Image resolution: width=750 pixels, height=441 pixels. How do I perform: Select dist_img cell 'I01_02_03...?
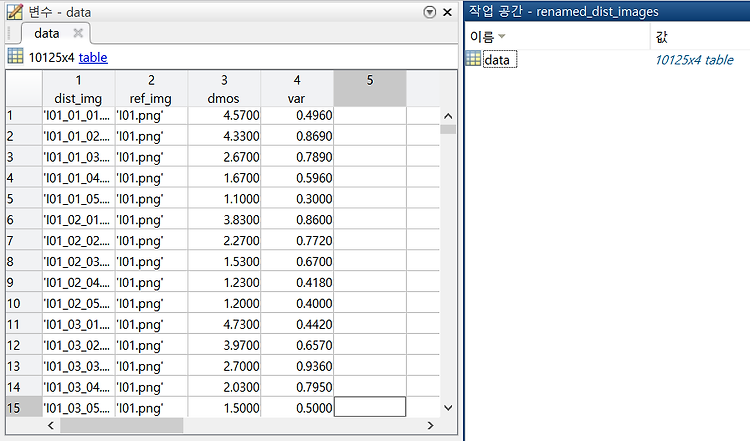pyautogui.click(x=78, y=262)
